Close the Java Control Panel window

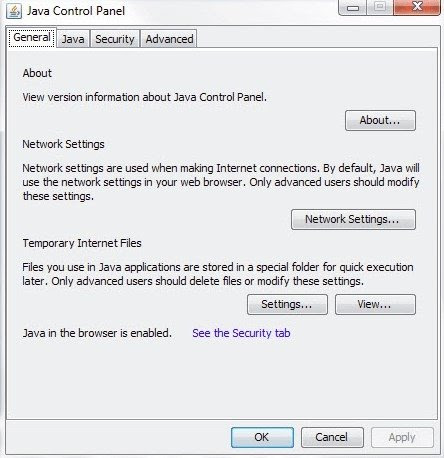tap(417, 7)
